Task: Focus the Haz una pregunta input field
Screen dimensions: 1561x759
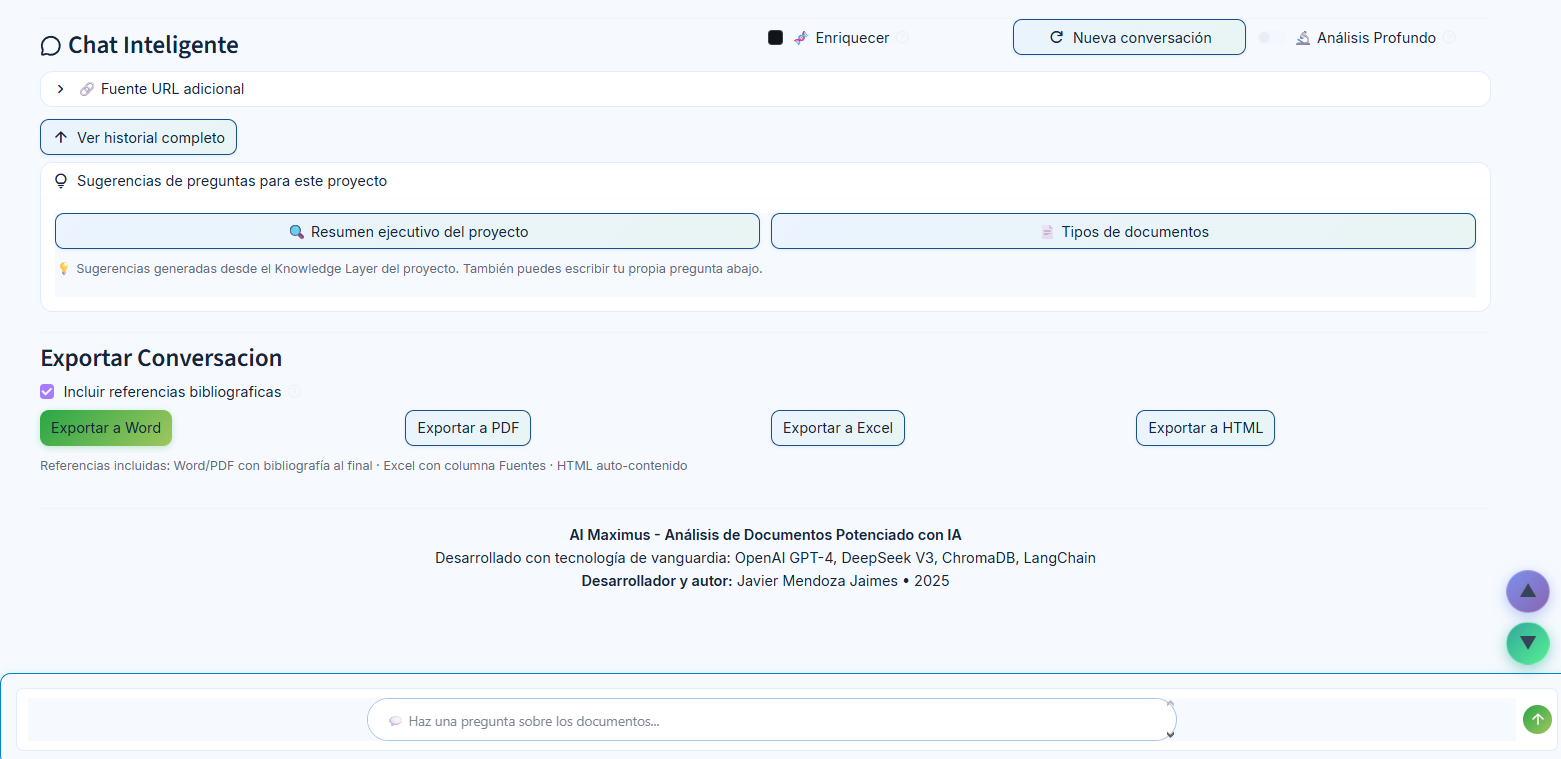Action: [772, 720]
